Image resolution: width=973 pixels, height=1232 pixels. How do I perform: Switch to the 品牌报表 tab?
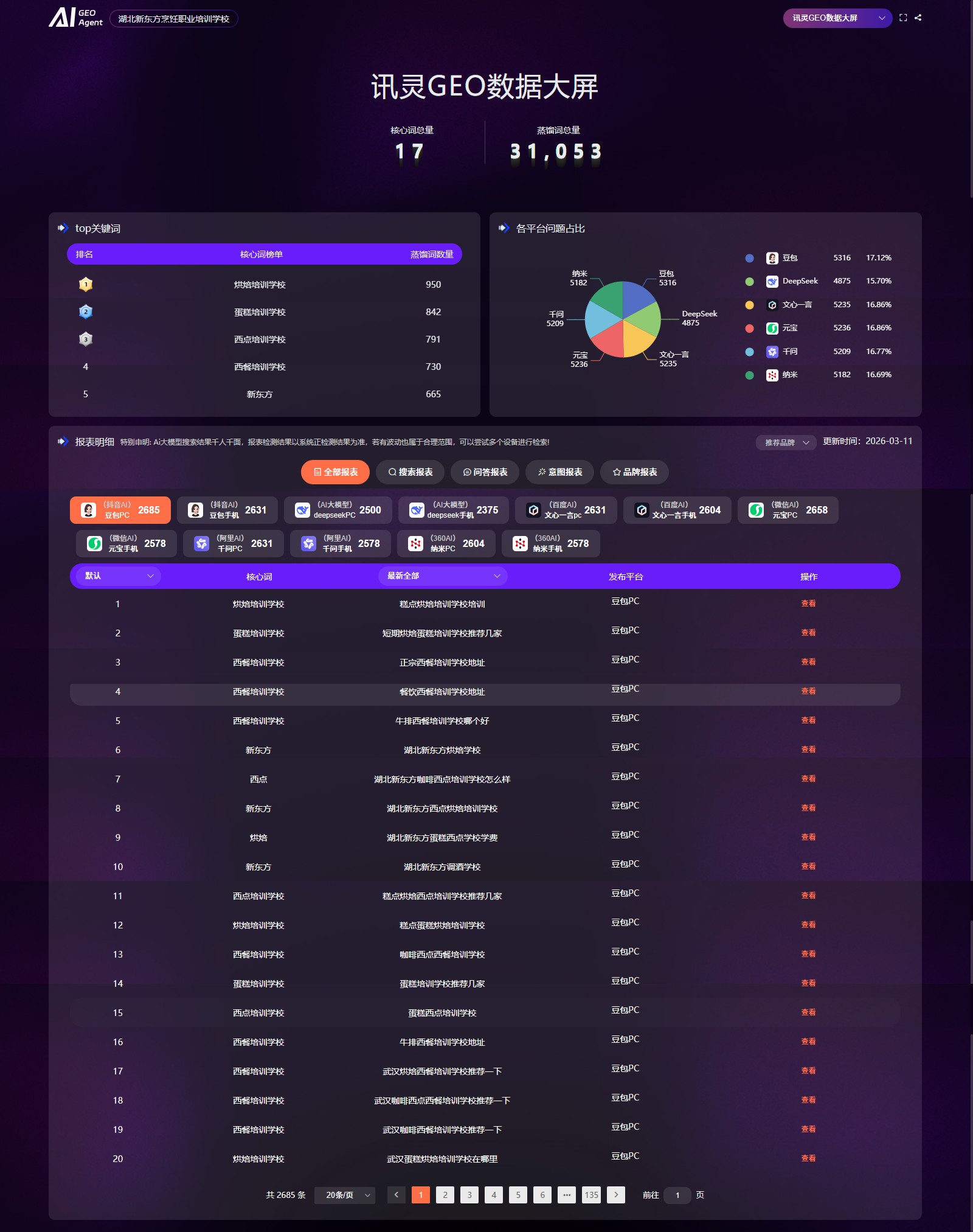click(x=634, y=472)
